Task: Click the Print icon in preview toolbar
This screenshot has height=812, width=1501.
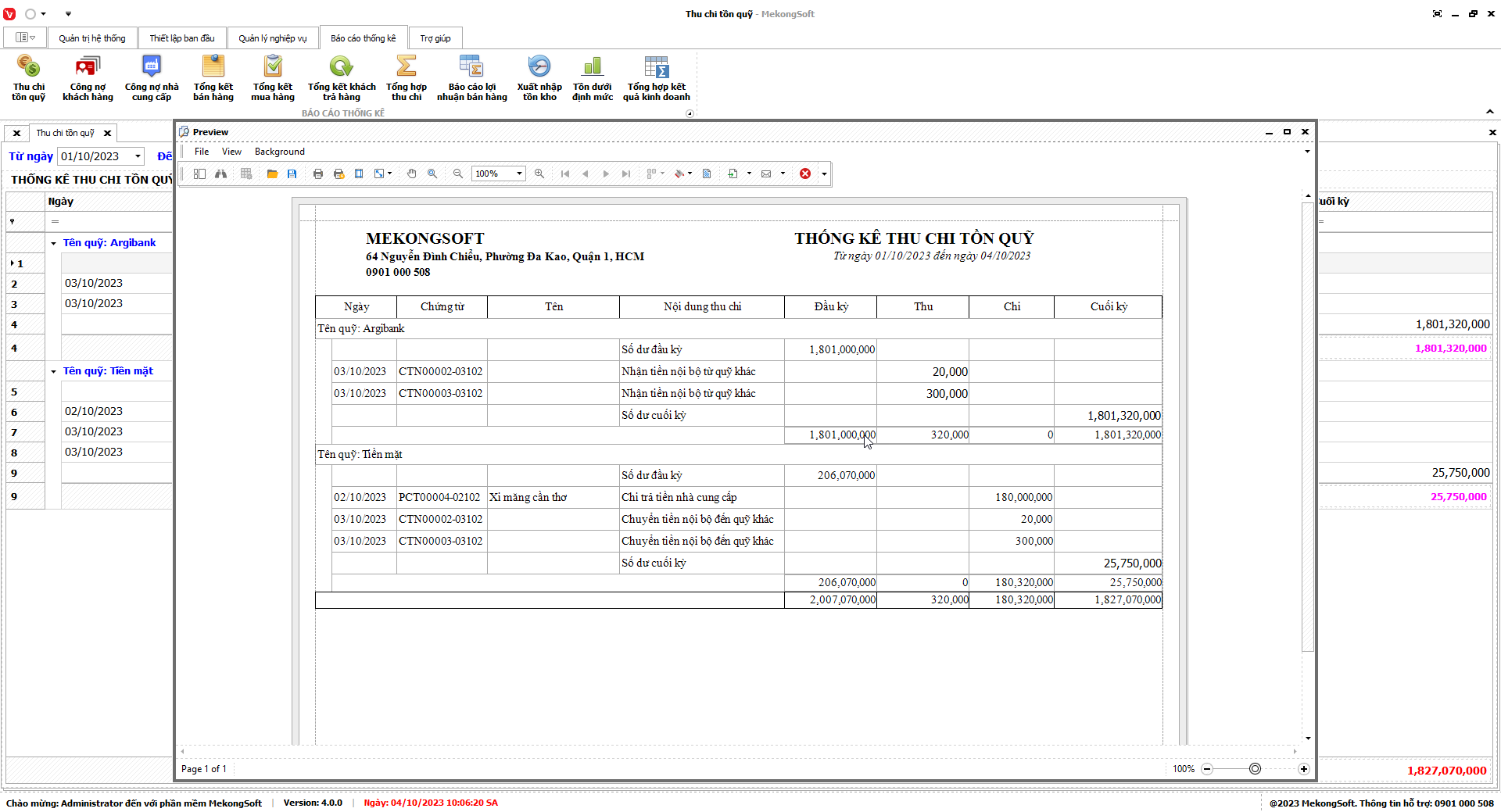Action: pyautogui.click(x=318, y=173)
